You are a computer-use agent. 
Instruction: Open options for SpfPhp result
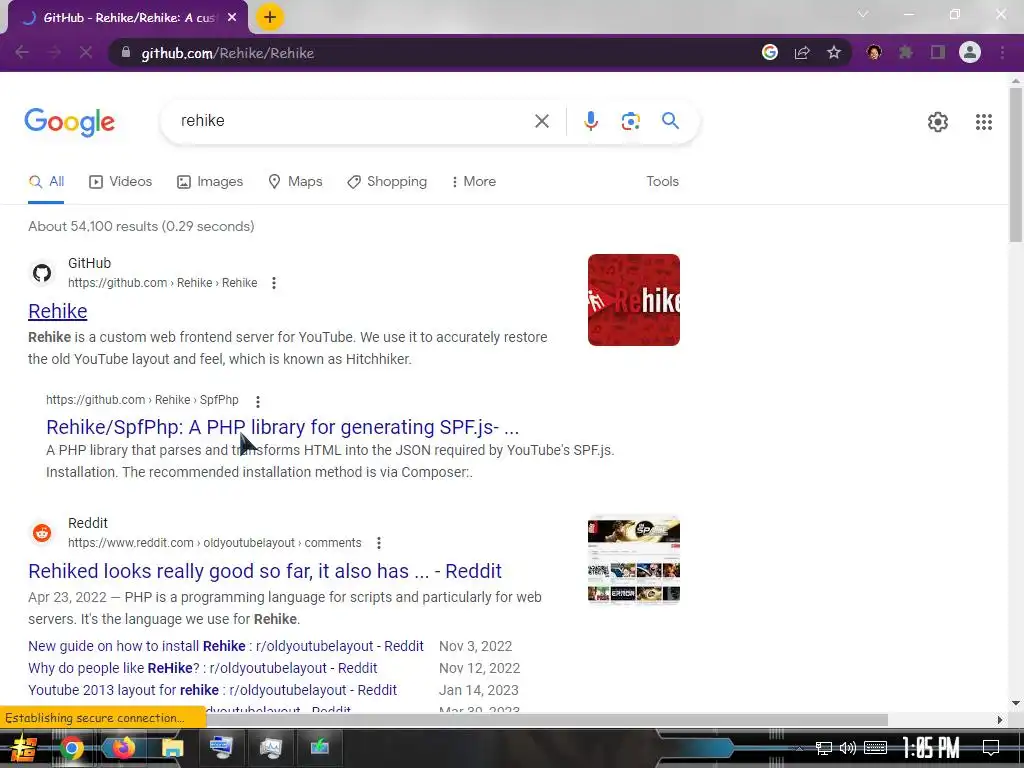click(258, 401)
